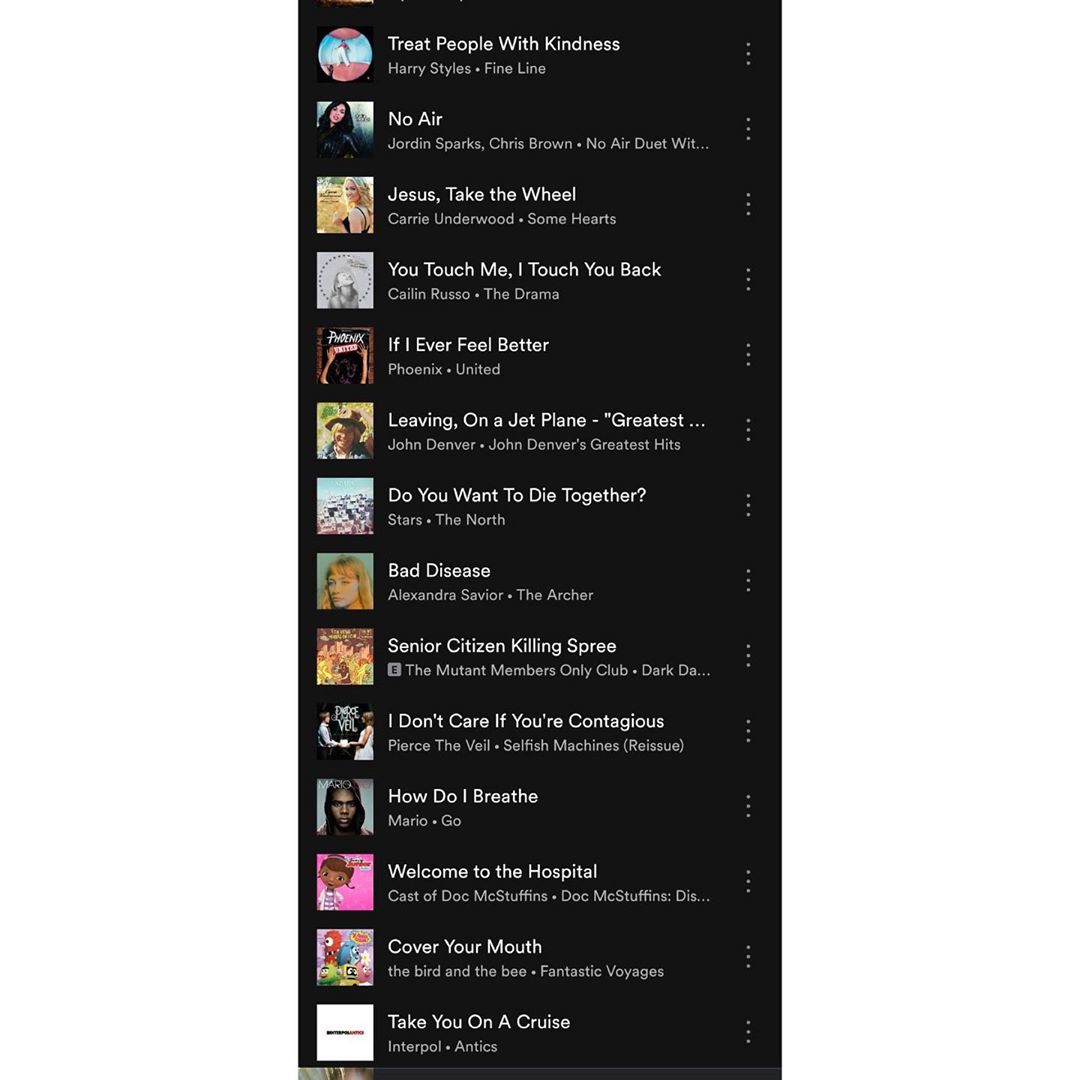Play Leaving, On a Jet Plane track
1080x1080 pixels.
tap(539, 431)
